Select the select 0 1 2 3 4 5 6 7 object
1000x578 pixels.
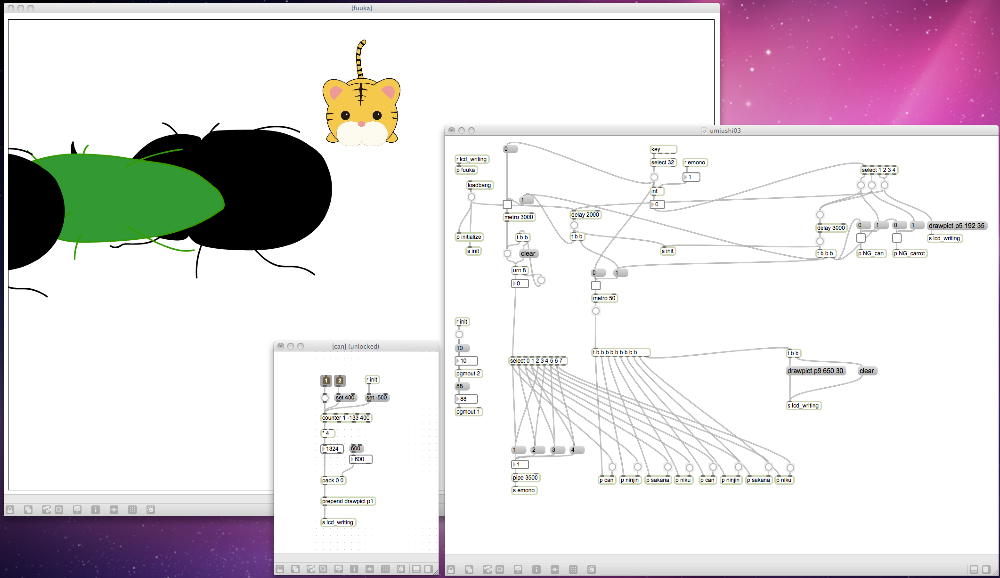[537, 360]
